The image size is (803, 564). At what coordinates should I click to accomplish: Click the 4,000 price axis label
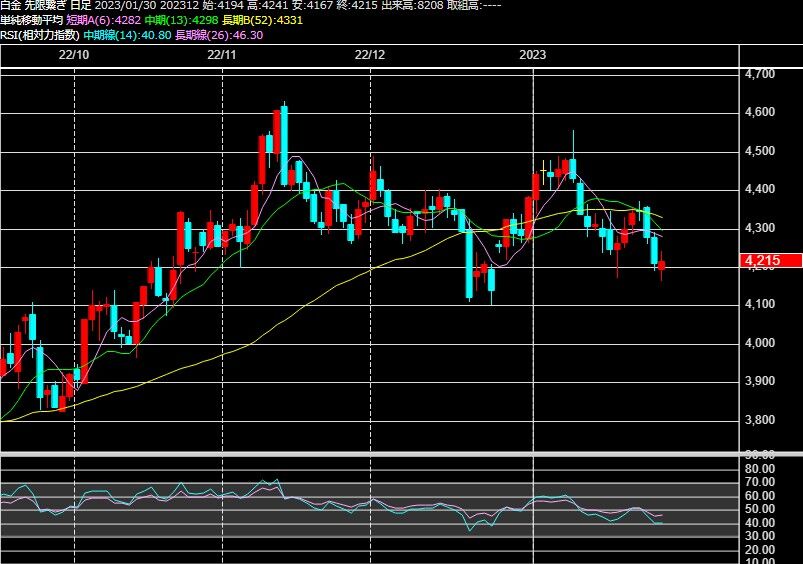click(x=760, y=343)
